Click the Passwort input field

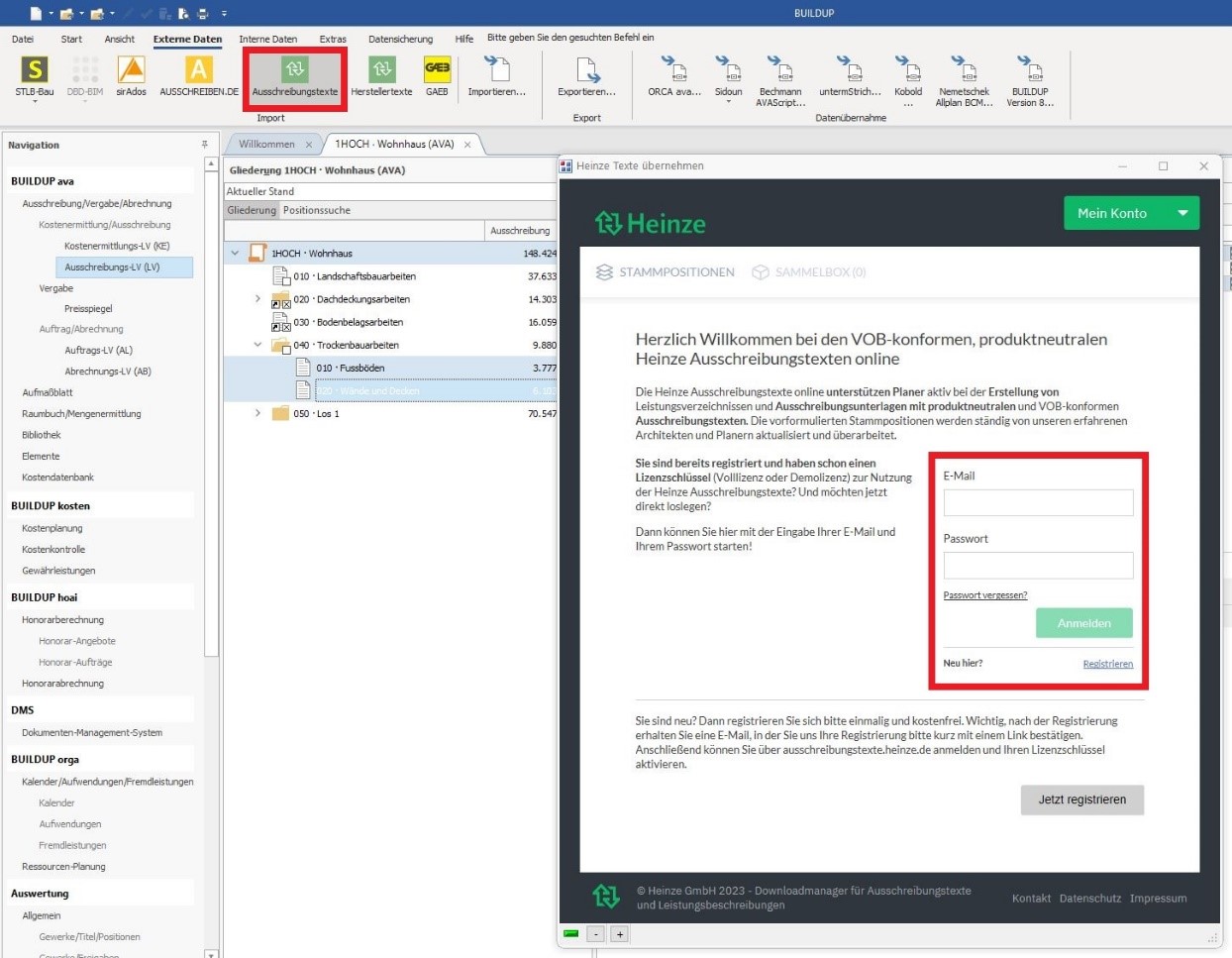(x=1038, y=566)
